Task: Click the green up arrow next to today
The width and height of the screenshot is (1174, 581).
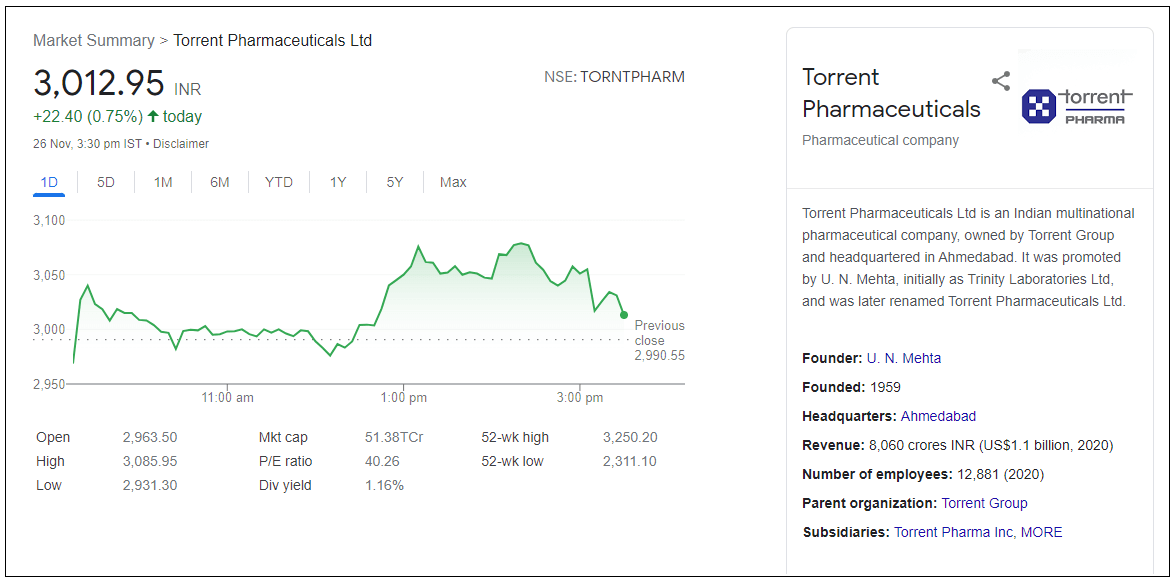Action: (152, 117)
